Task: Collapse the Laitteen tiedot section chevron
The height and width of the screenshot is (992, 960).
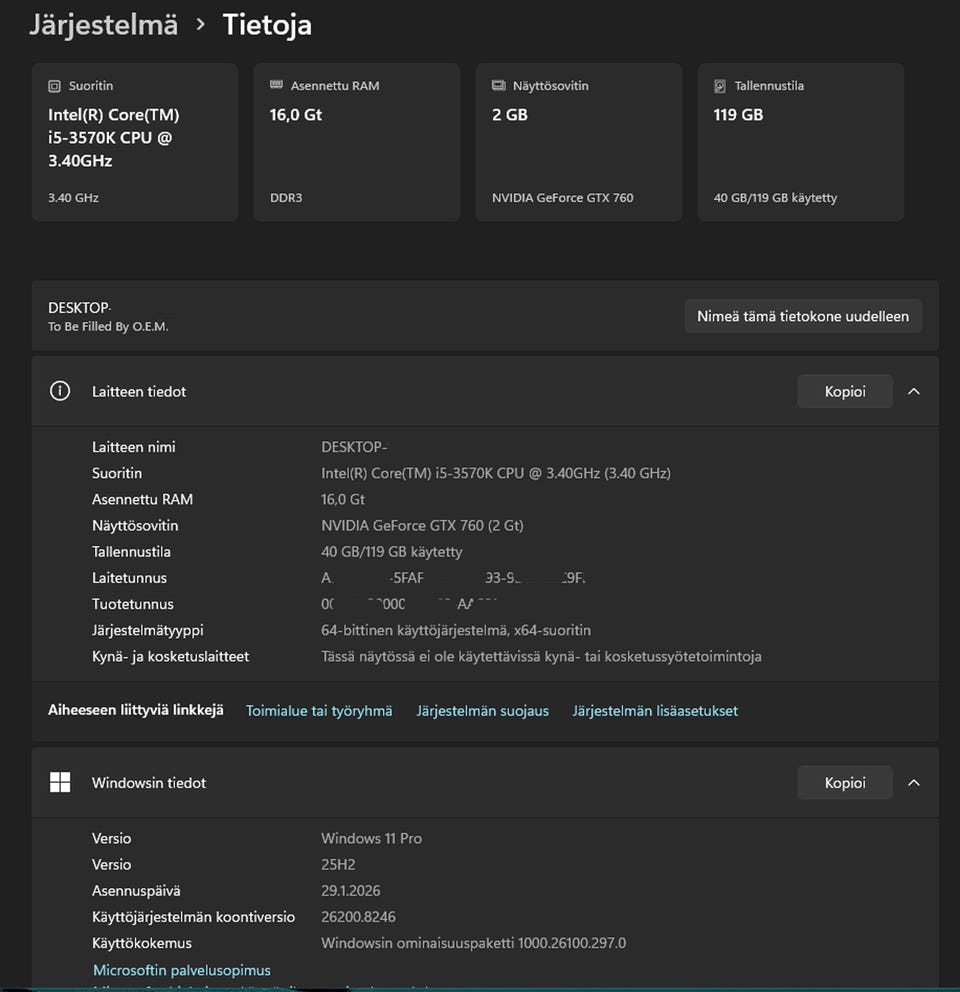Action: coord(913,392)
